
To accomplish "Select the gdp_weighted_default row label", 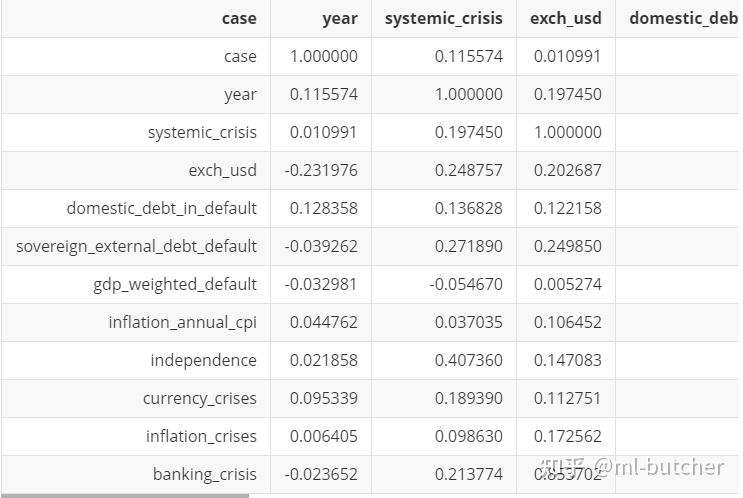I will [175, 284].
